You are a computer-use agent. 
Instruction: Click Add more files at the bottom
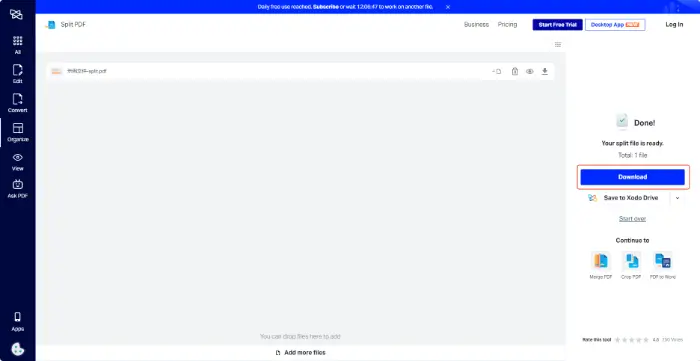[300, 353]
